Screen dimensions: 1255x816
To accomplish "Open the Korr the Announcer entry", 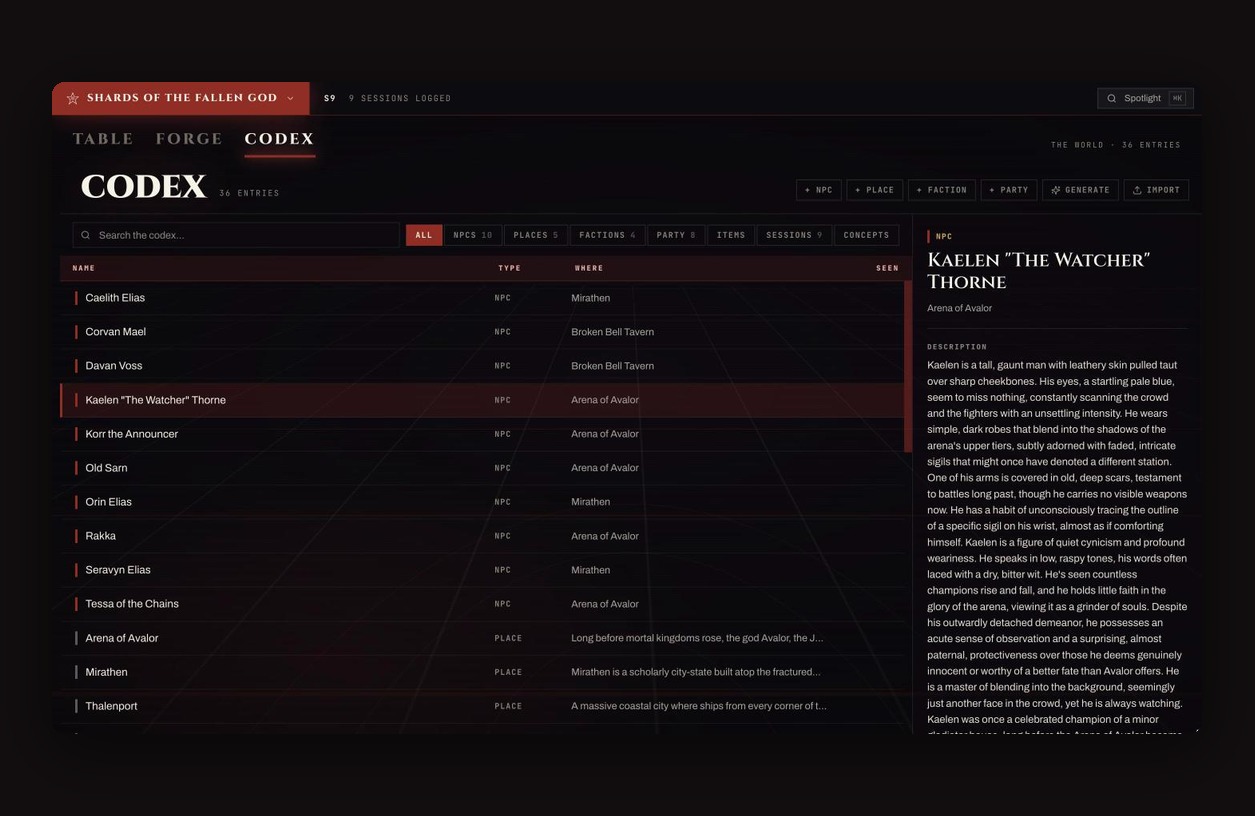I will [x=482, y=434].
